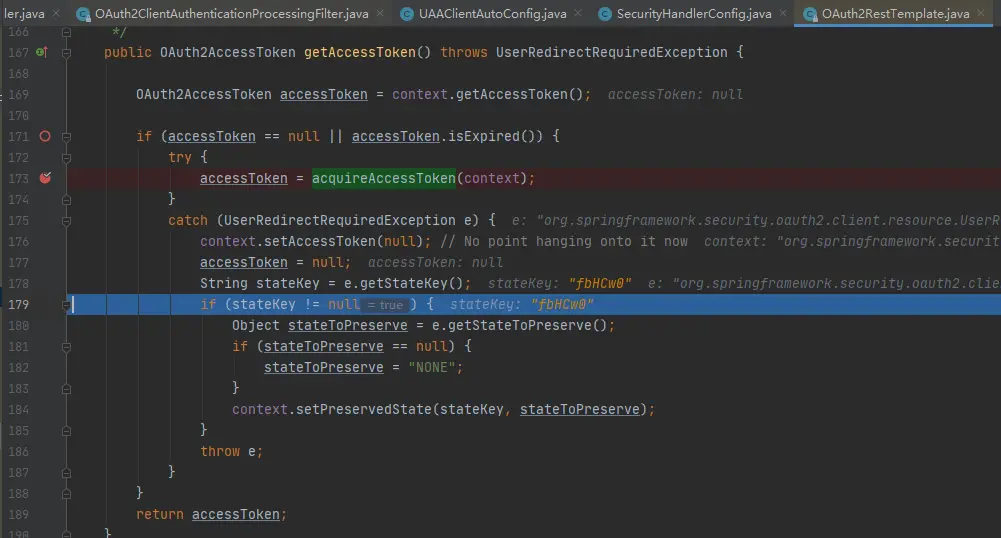Click the isExpired() call on line 171
Image resolution: width=1001 pixels, height=538 pixels.
point(492,136)
